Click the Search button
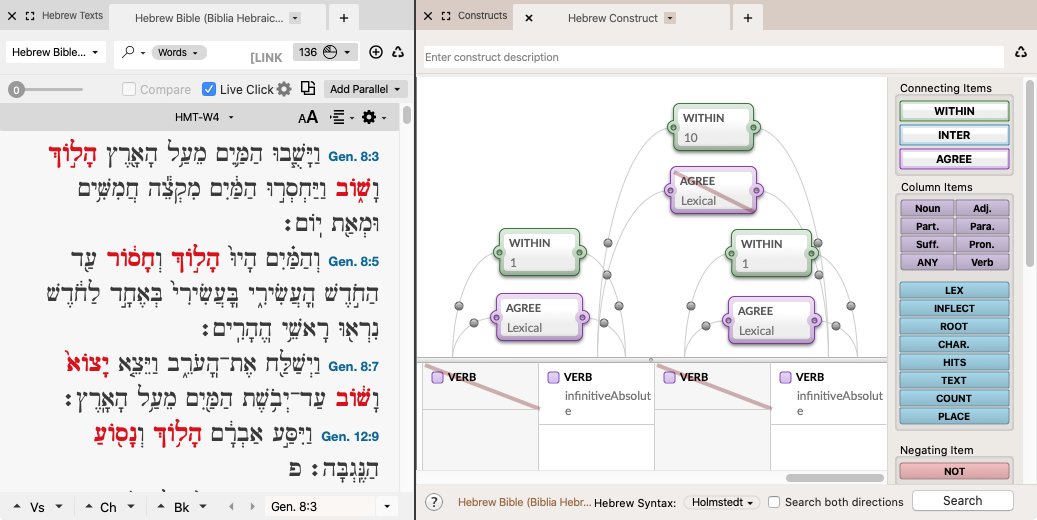Viewport: 1037px width, 520px height. (x=962, y=501)
